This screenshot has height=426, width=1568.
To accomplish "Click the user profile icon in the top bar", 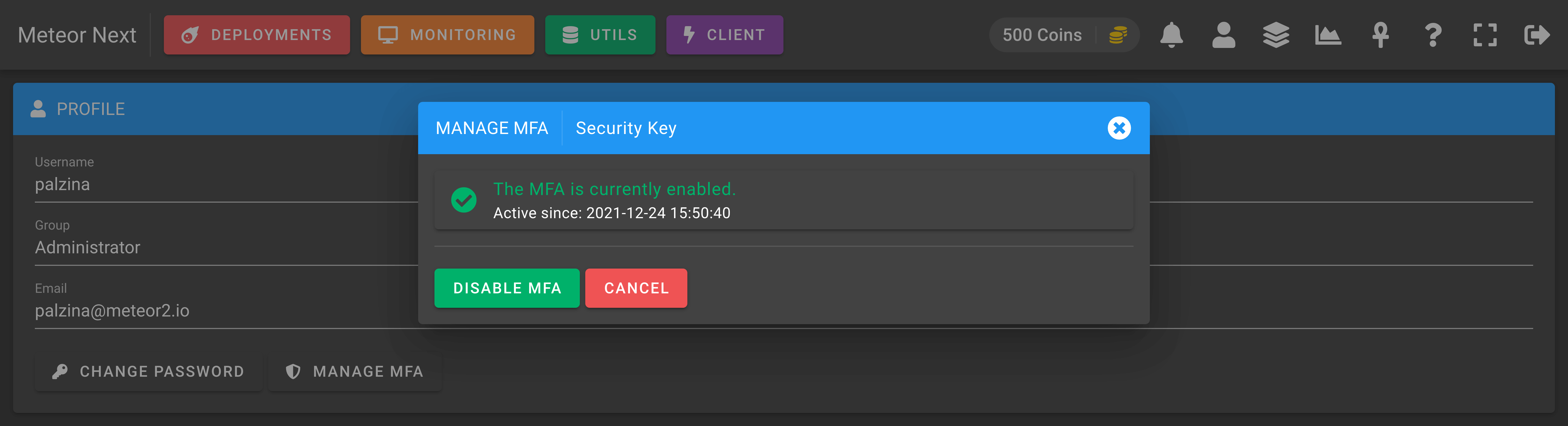I will click(1223, 35).
